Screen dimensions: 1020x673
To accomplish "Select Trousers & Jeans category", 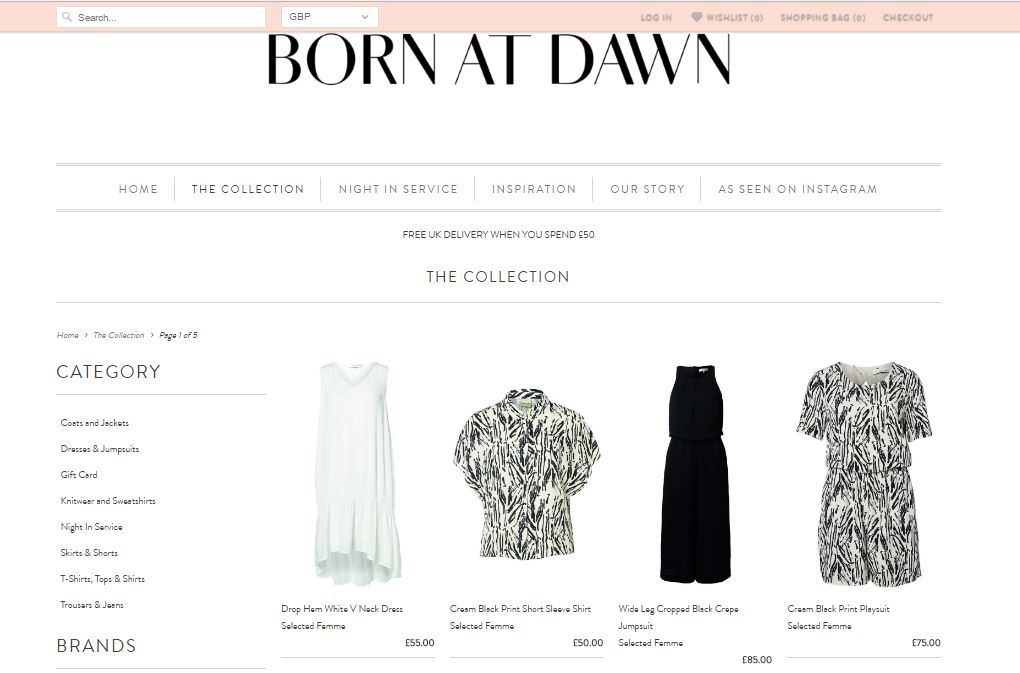I will (x=92, y=605).
